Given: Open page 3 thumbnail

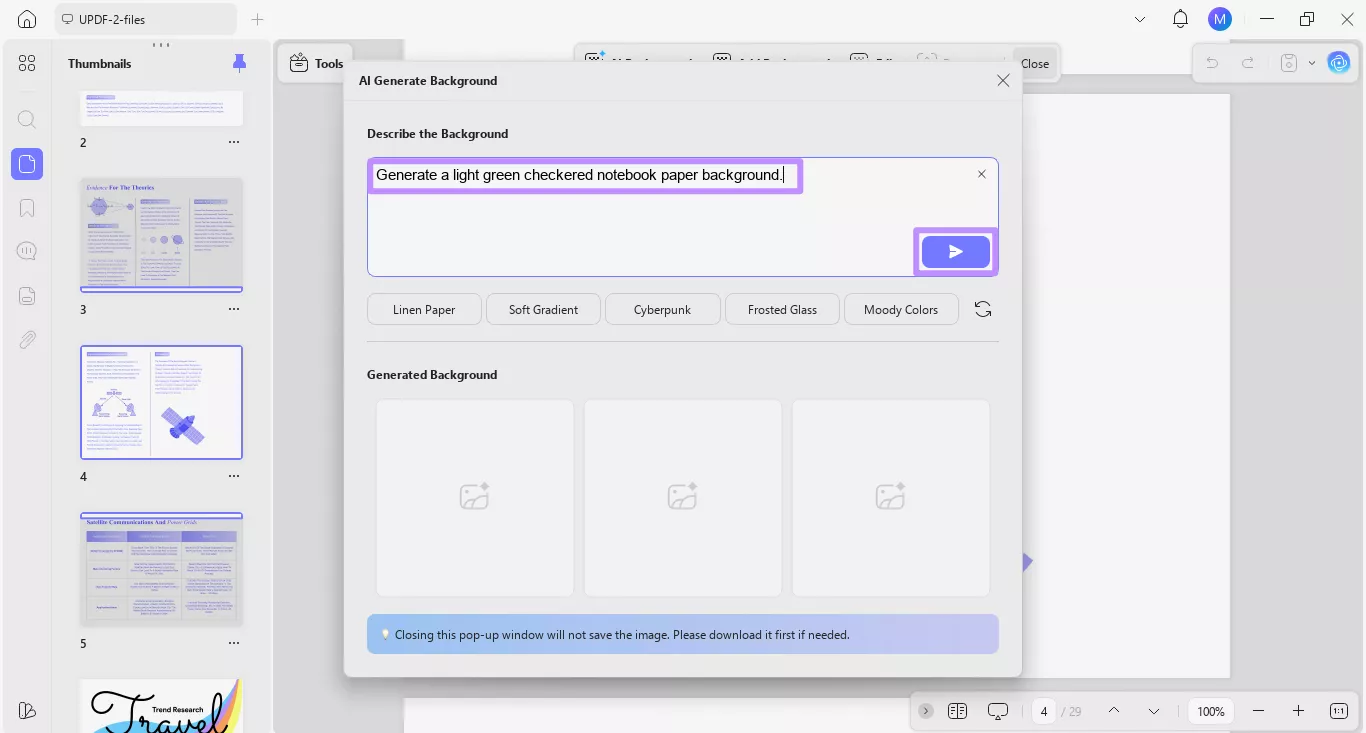Looking at the screenshot, I should tap(162, 236).
